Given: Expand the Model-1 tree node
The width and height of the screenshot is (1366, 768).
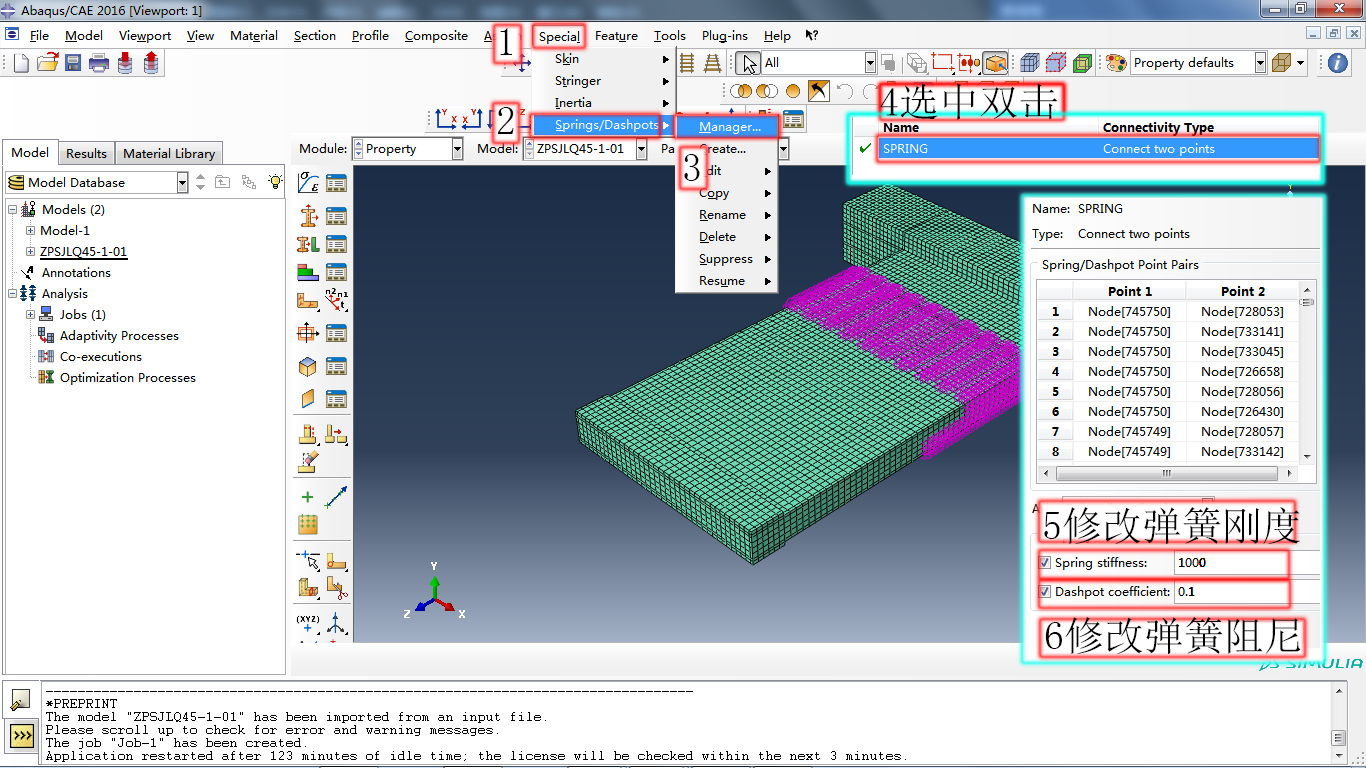Looking at the screenshot, I should point(30,231).
